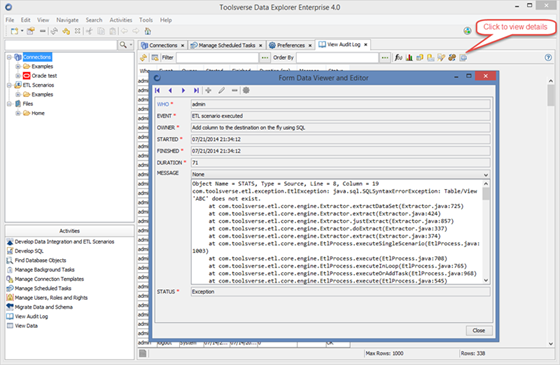Image resolution: width=560 pixels, height=365 pixels.
Task: Click the gray gear icon in viewer toolbar
Action: click(246, 90)
